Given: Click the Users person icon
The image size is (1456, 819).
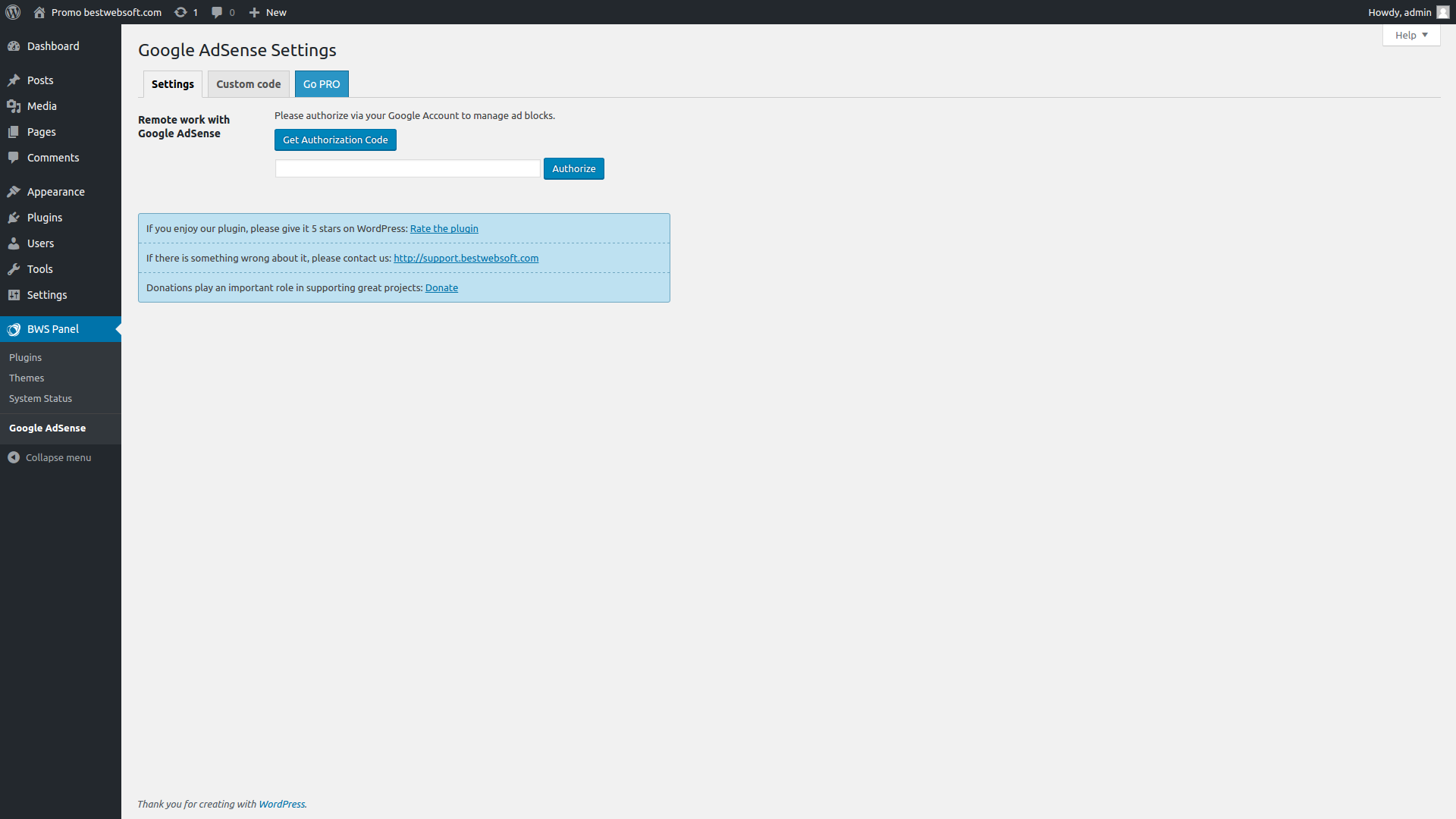Looking at the screenshot, I should click(14, 243).
